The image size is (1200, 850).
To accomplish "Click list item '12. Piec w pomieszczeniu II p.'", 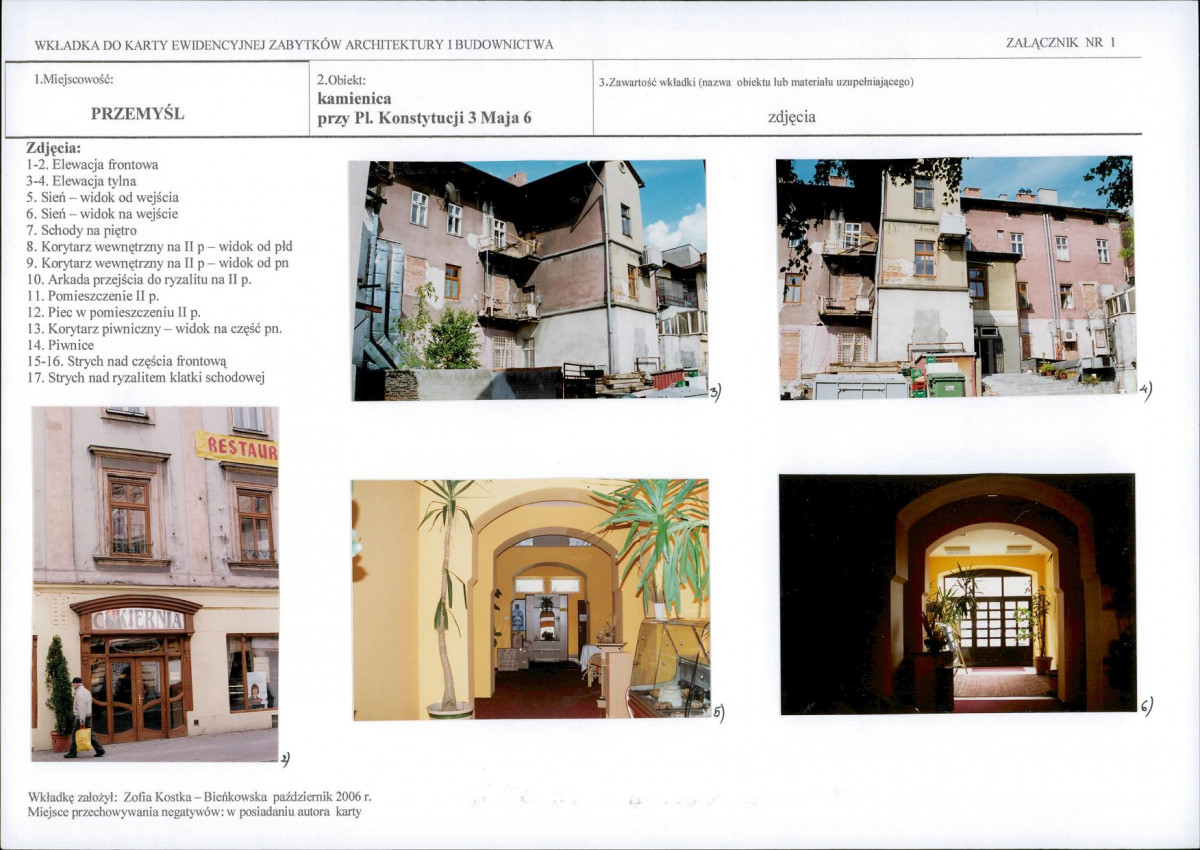I will pos(114,312).
